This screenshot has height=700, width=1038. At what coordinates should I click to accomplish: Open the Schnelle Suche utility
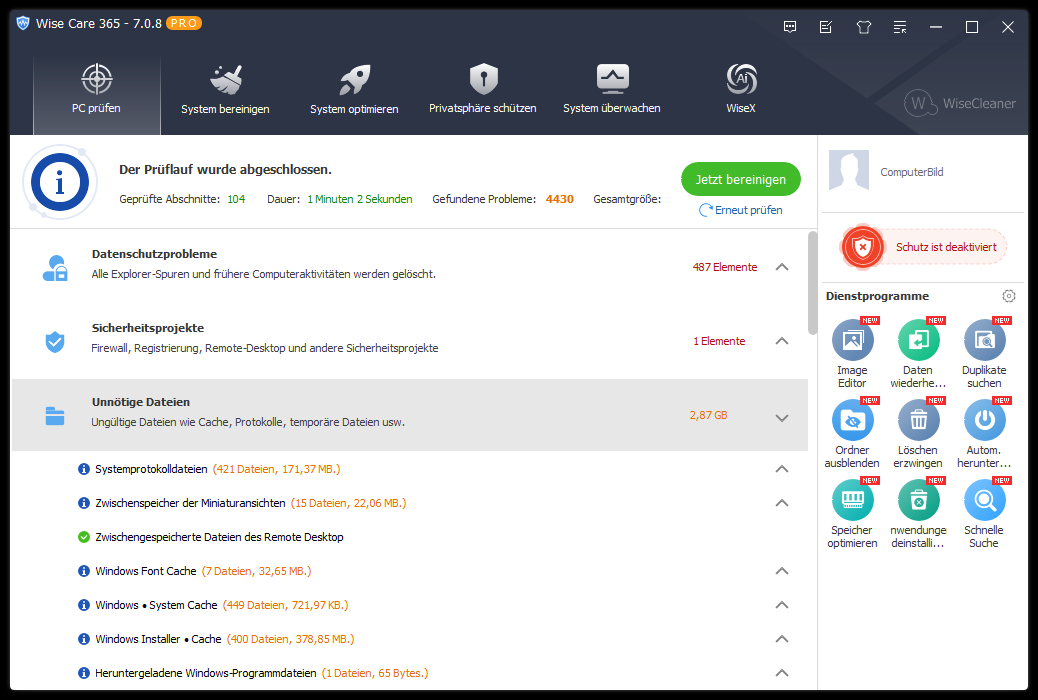tap(984, 514)
